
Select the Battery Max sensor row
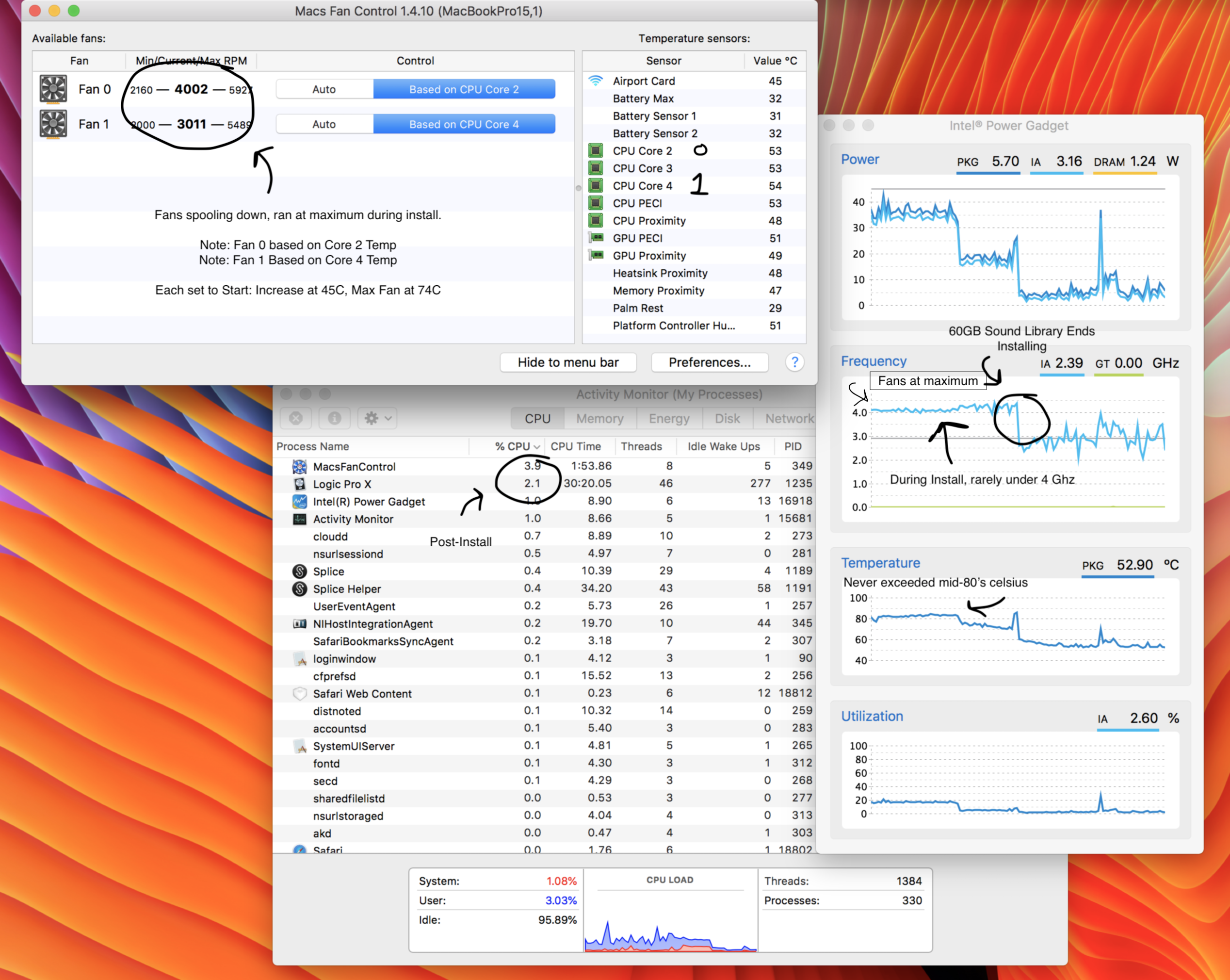click(694, 98)
